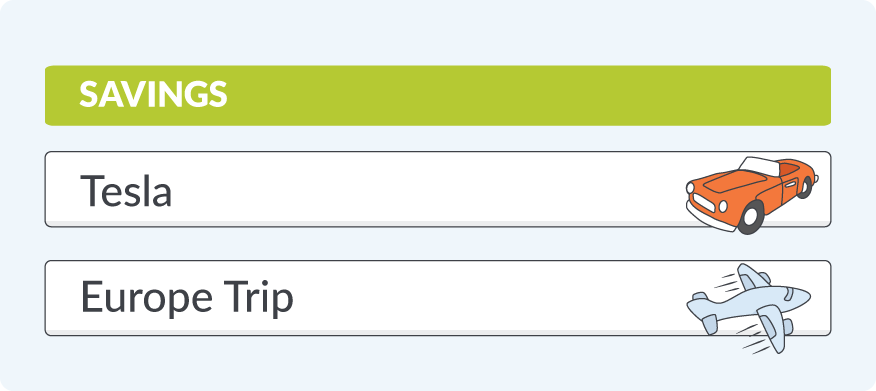876x391 pixels.
Task: Click the Europe Trip label text
Action: point(187,299)
